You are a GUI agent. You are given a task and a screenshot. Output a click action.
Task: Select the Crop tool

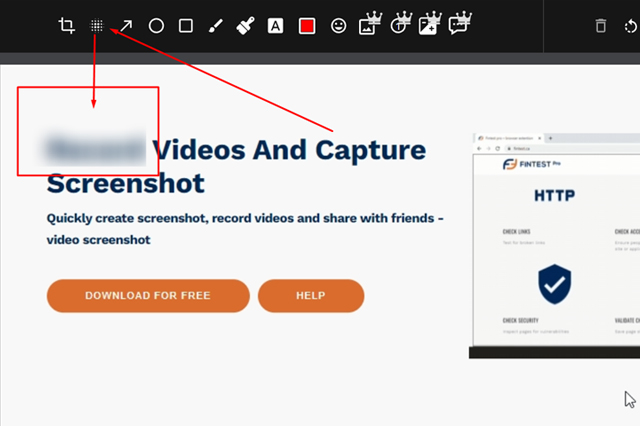[x=67, y=26]
